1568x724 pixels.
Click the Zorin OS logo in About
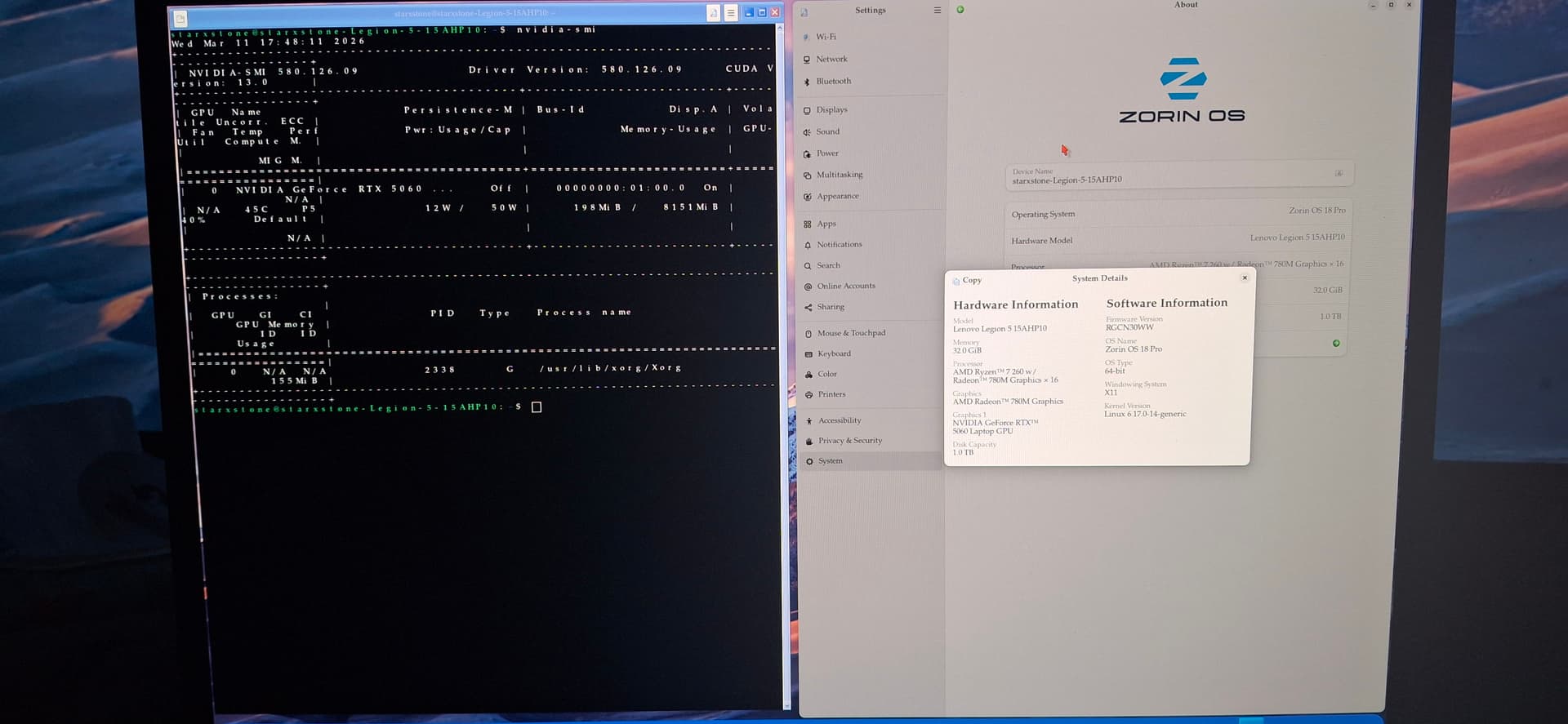click(x=1183, y=91)
